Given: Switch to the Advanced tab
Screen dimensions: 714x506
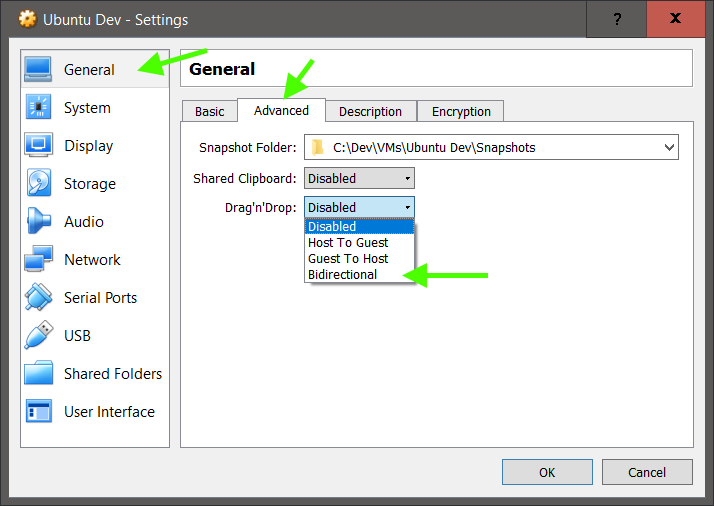Looking at the screenshot, I should 281,110.
